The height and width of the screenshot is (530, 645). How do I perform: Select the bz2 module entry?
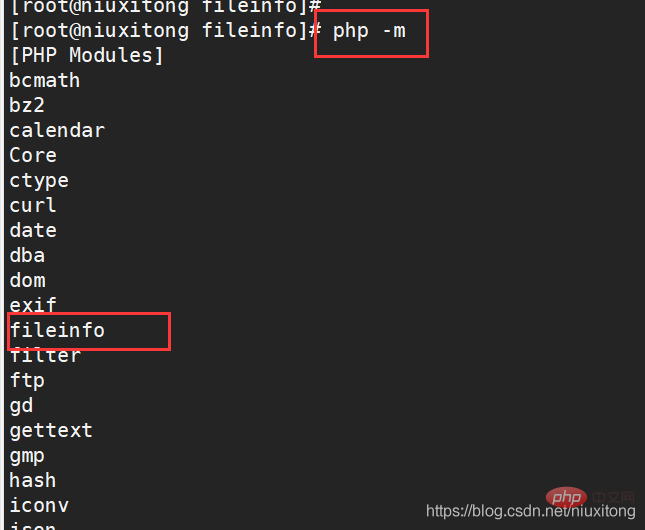(x=27, y=105)
